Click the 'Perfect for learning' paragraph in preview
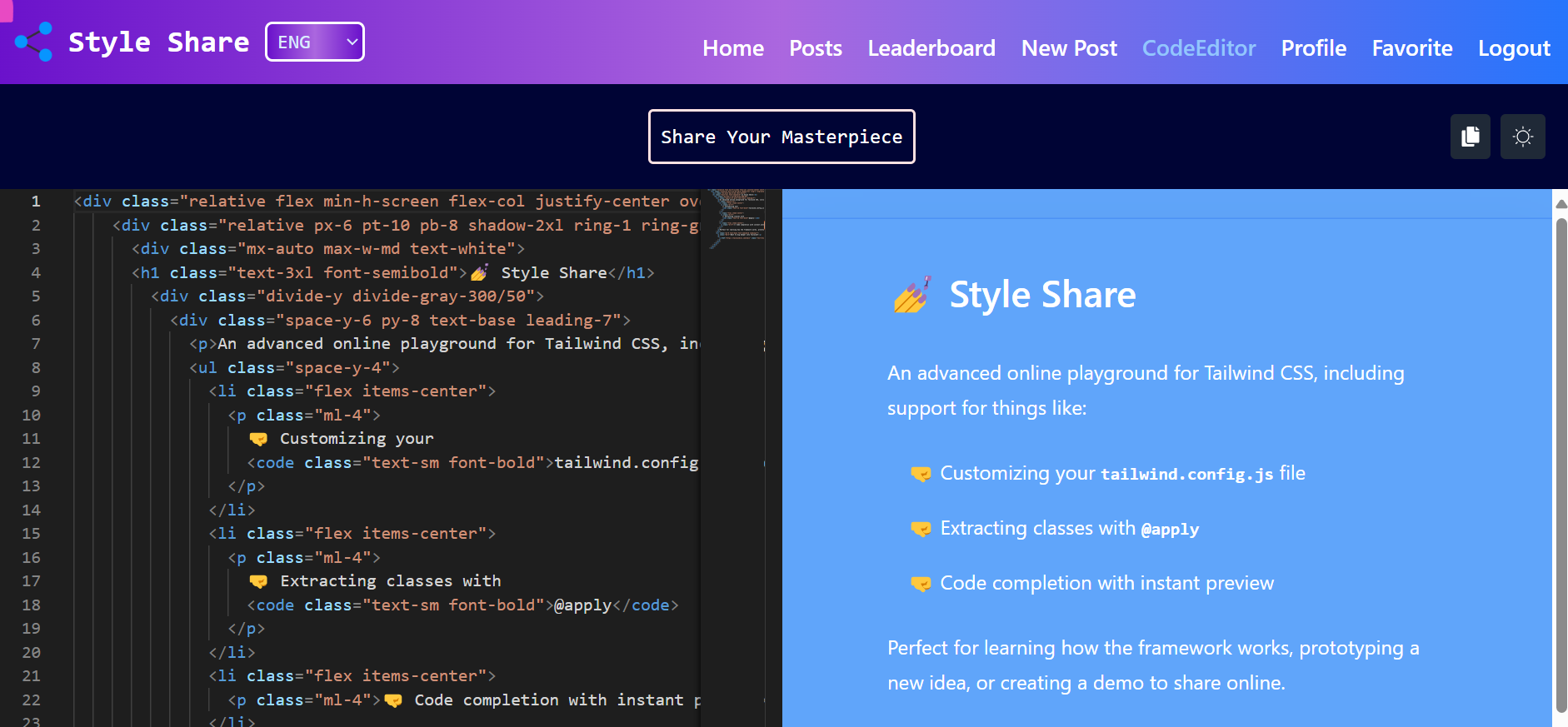The height and width of the screenshot is (727, 1568). [x=1153, y=665]
